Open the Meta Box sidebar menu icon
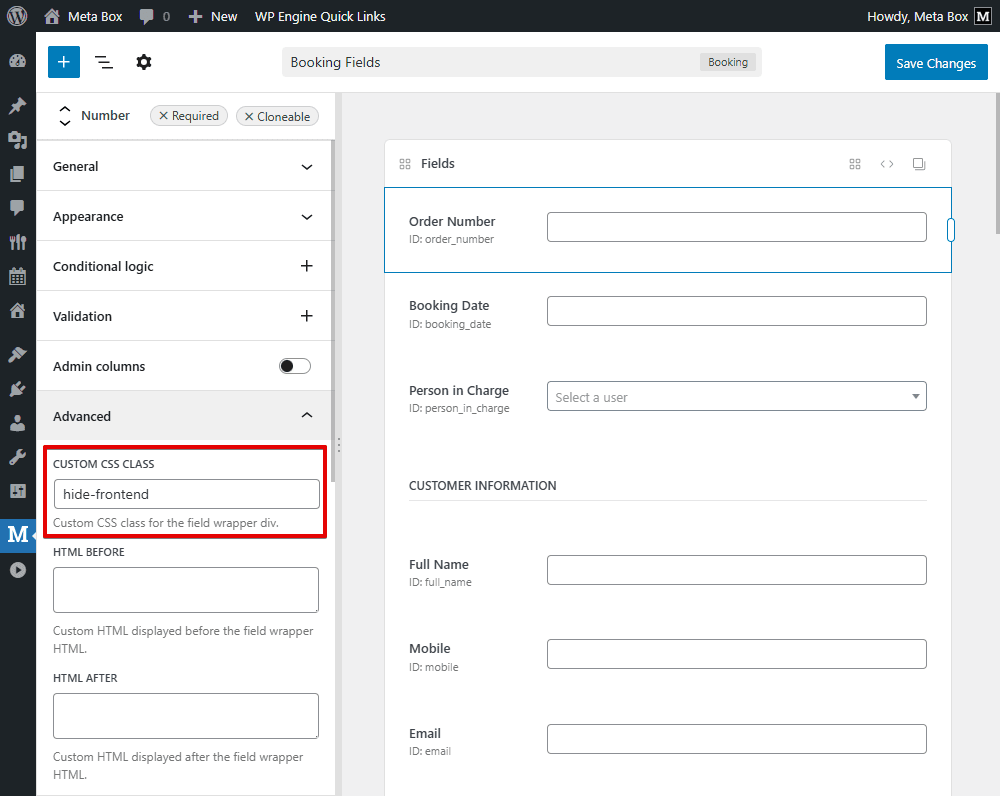This screenshot has height=796, width=1000. coord(17,534)
